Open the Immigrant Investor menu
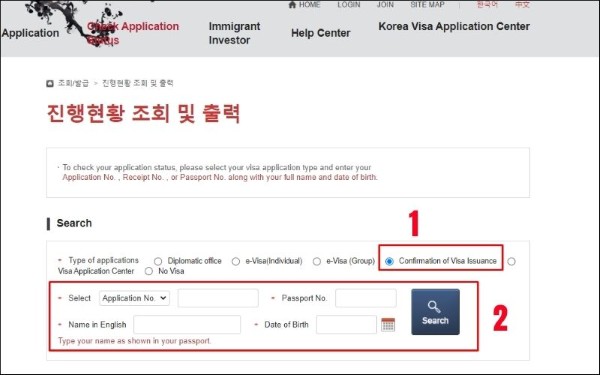 point(234,33)
